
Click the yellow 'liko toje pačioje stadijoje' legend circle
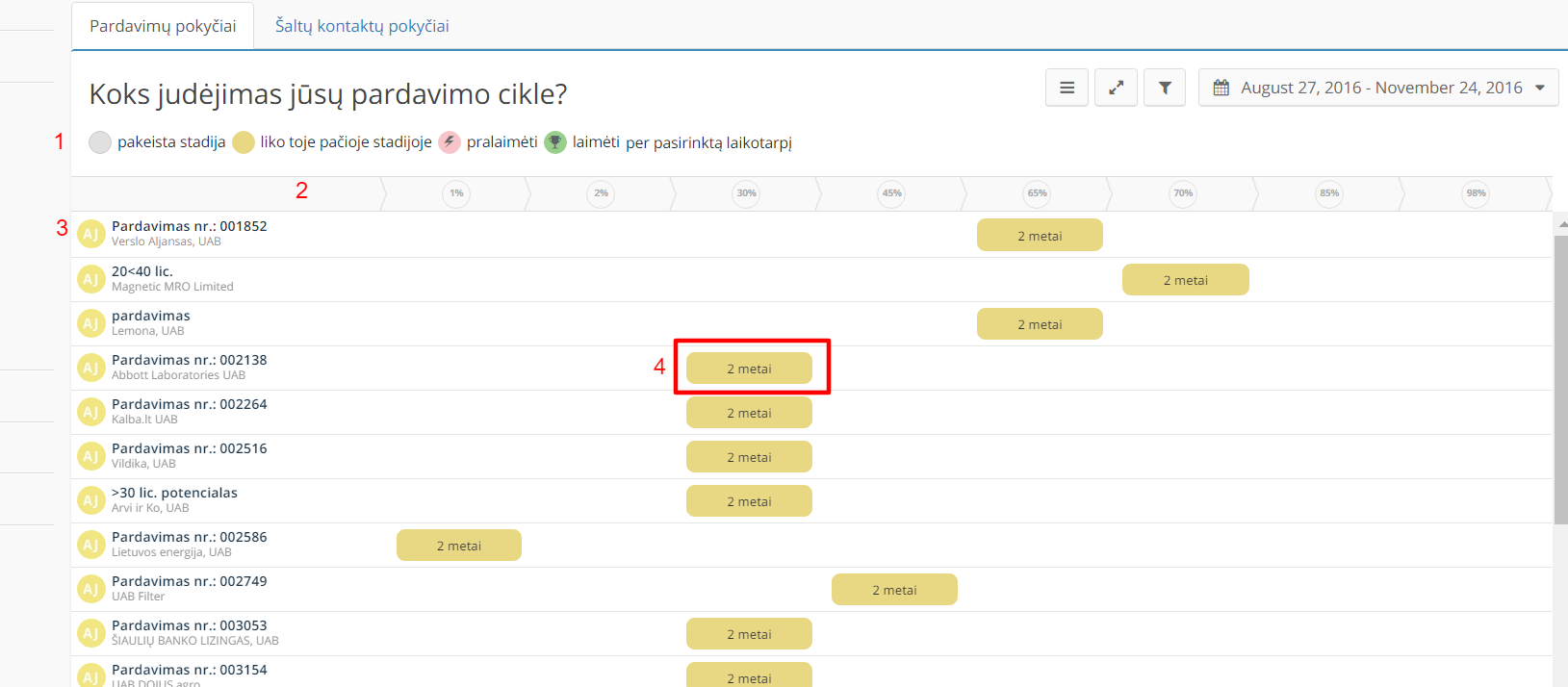[x=244, y=142]
